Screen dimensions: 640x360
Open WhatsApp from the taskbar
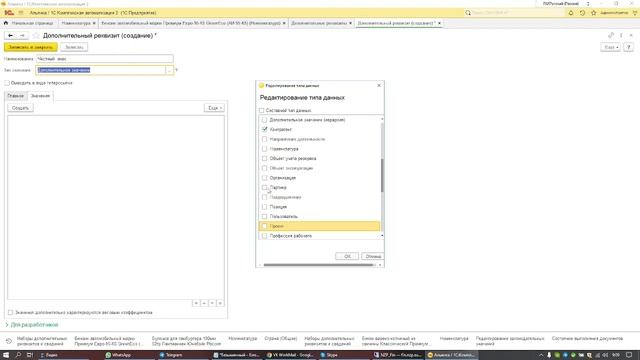pyautogui.click(x=118, y=355)
